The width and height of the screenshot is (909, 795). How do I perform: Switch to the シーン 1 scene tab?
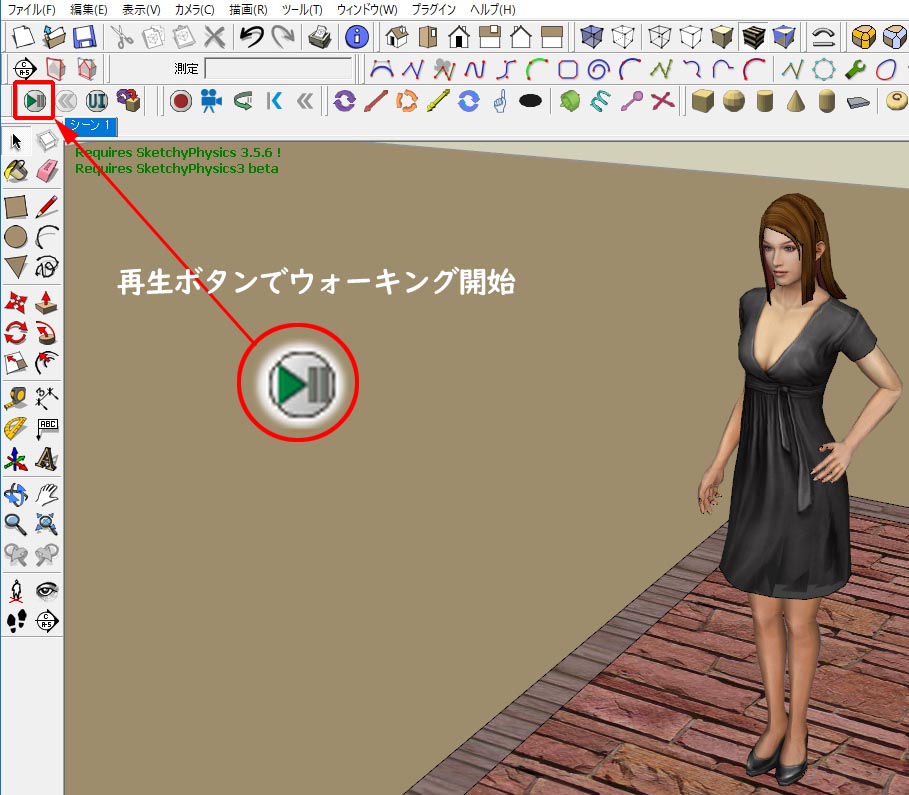pos(92,126)
